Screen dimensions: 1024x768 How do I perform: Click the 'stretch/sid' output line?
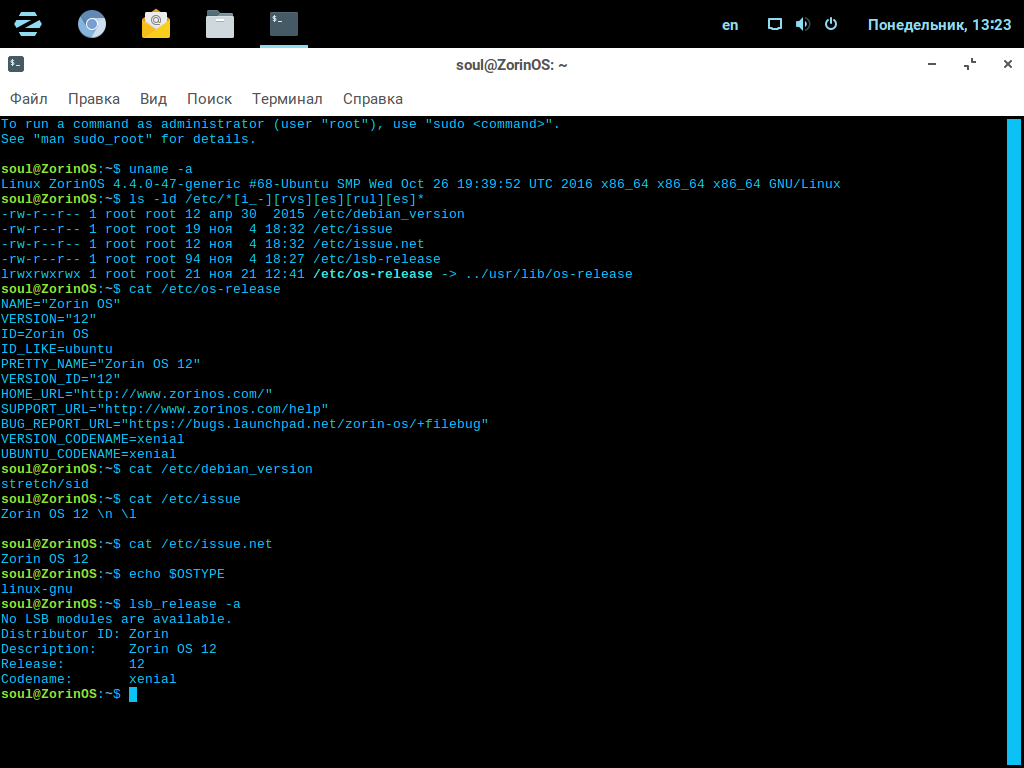[x=44, y=485]
